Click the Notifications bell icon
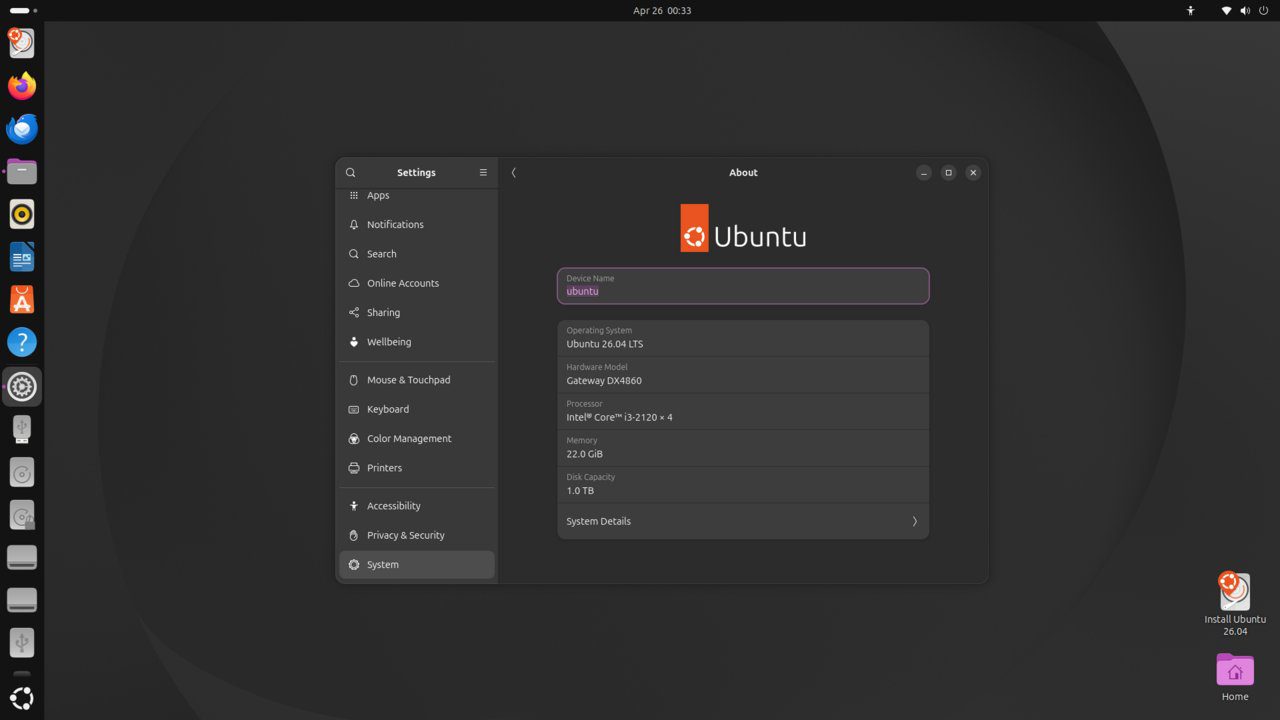This screenshot has height=720, width=1280. click(x=354, y=224)
